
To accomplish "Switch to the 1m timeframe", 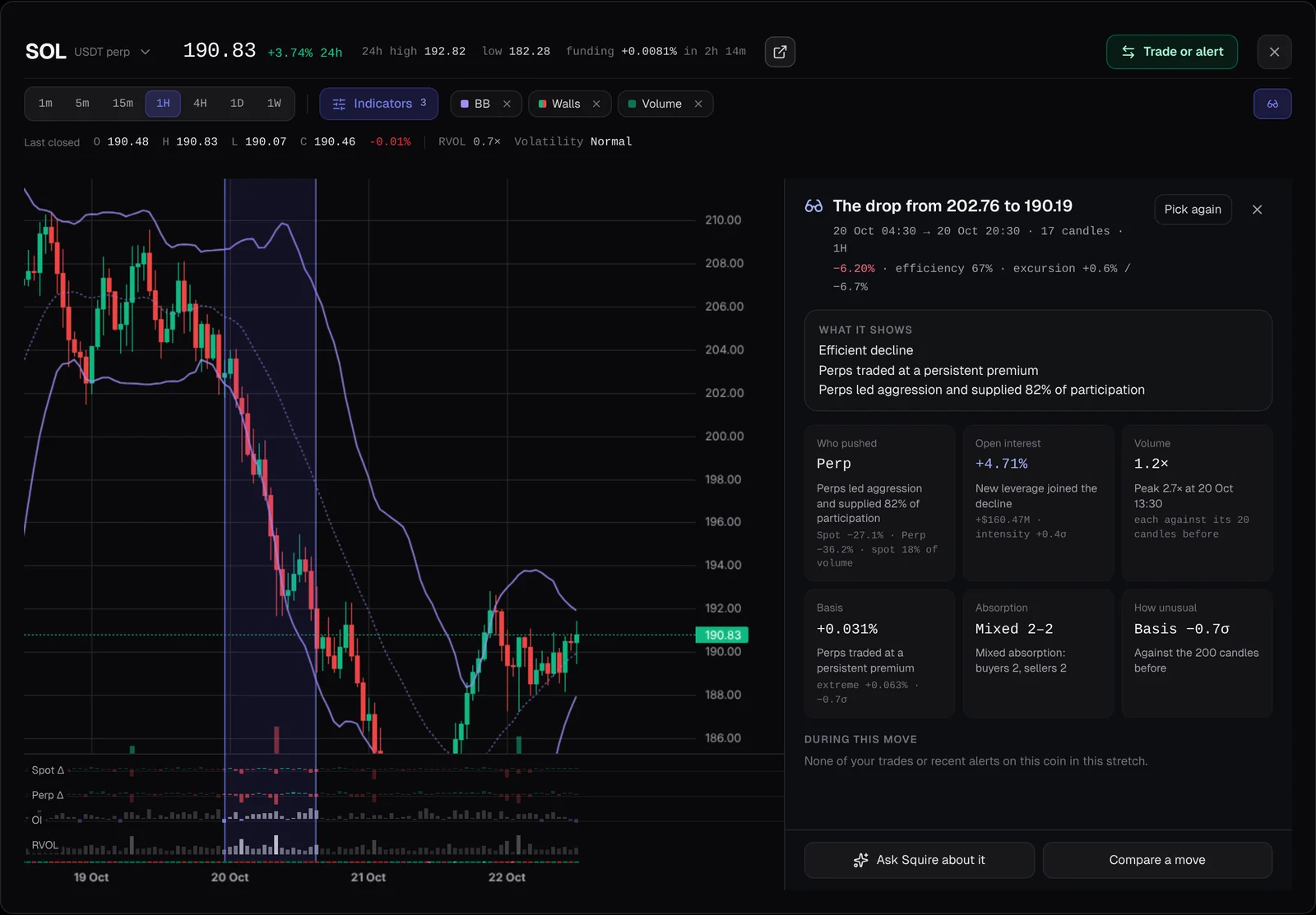I will click(x=45, y=104).
